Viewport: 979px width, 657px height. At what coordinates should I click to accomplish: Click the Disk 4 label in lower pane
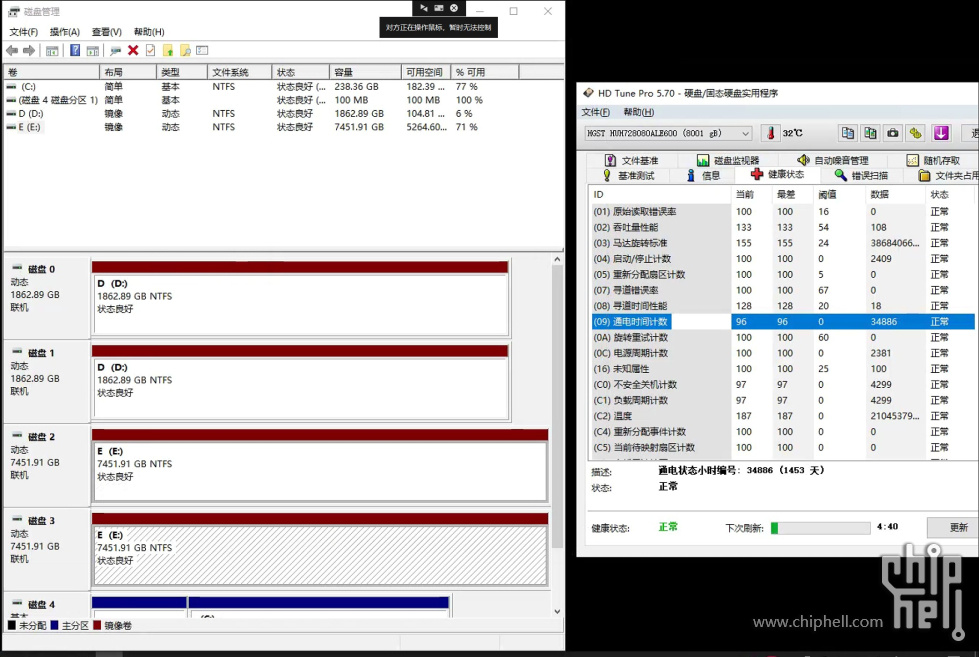[41, 605]
